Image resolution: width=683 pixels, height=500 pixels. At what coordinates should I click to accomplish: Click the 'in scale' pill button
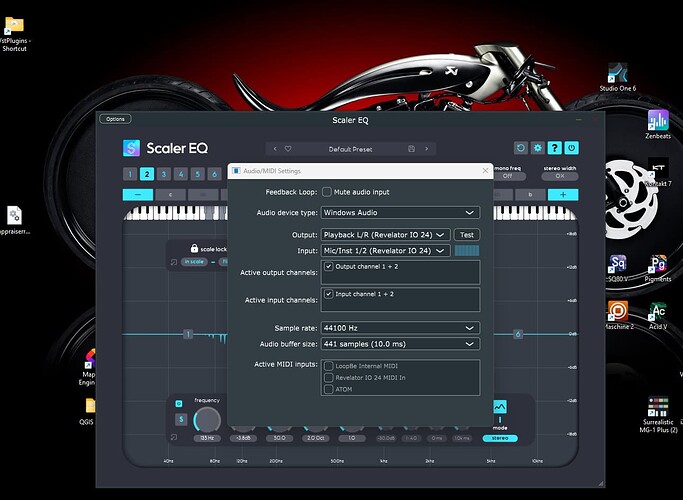[x=194, y=262]
